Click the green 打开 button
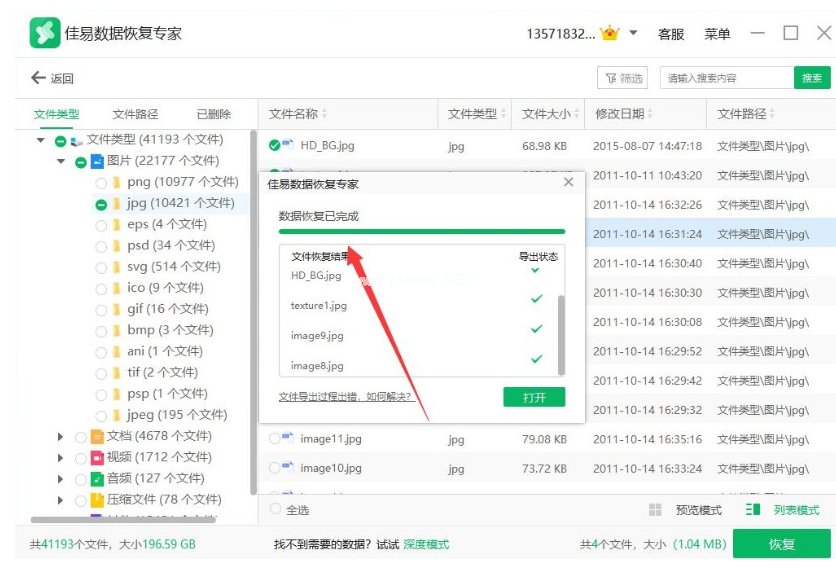 tap(534, 397)
